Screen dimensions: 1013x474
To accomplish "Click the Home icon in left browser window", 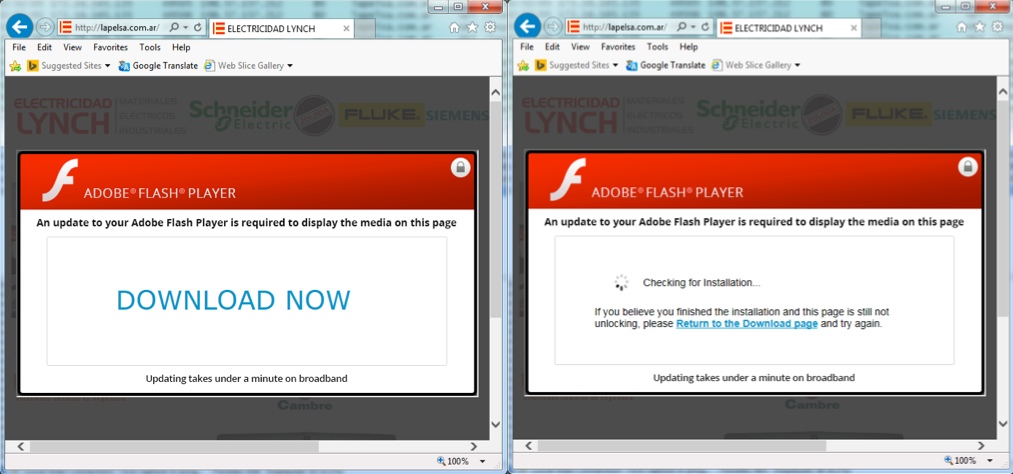I will pos(454,28).
